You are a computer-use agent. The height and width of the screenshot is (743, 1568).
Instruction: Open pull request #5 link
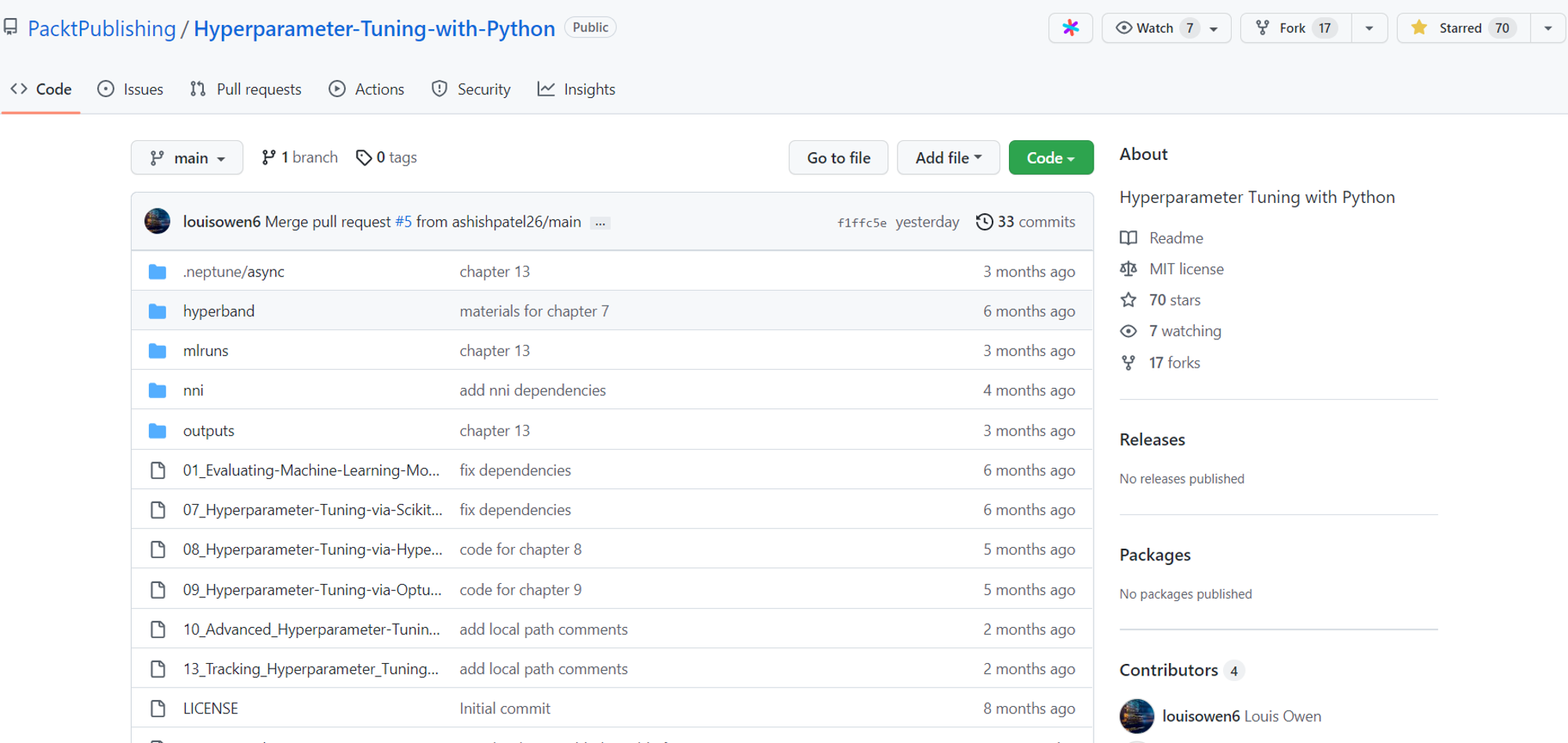click(x=403, y=222)
